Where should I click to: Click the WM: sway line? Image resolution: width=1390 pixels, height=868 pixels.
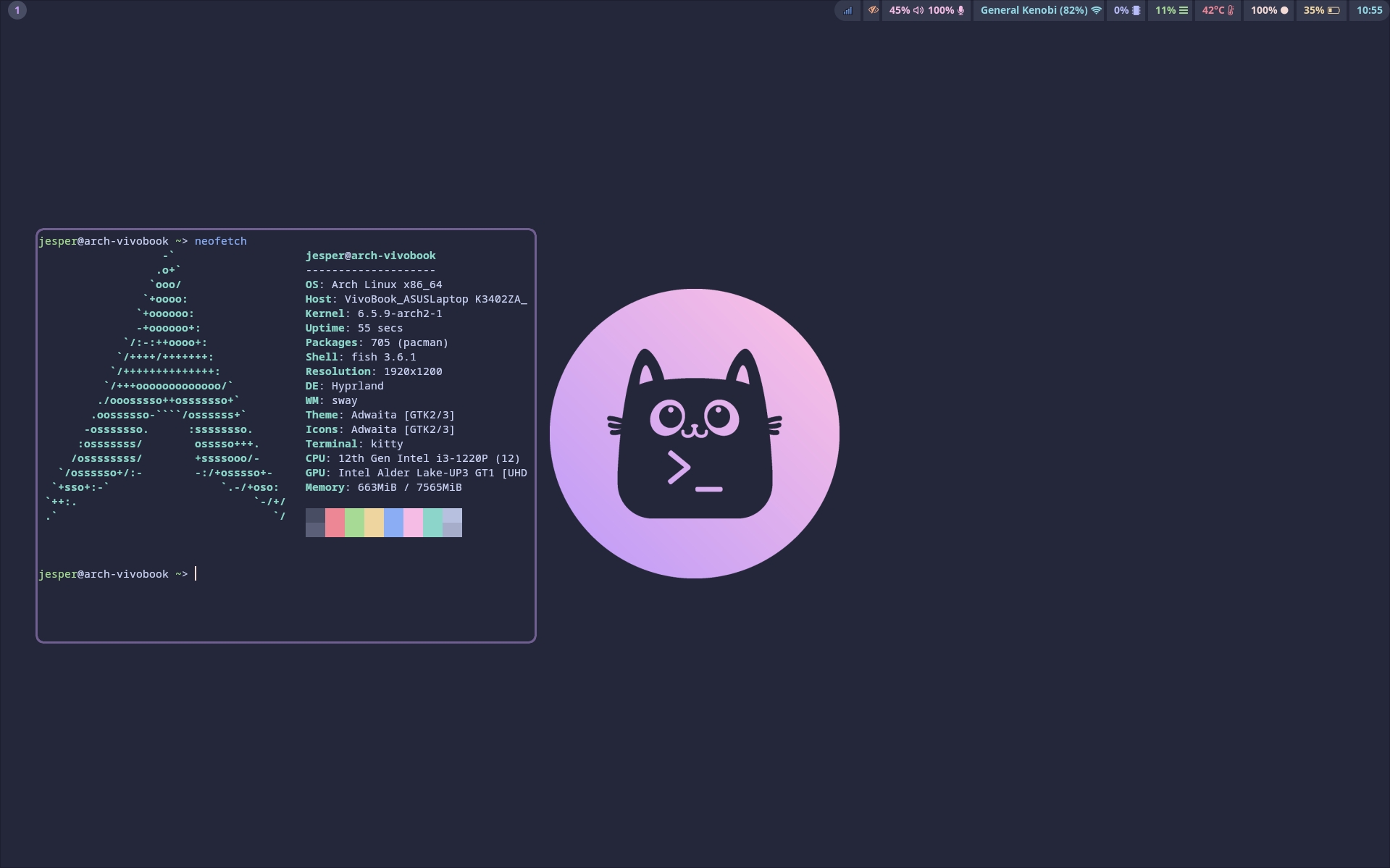coord(332,400)
